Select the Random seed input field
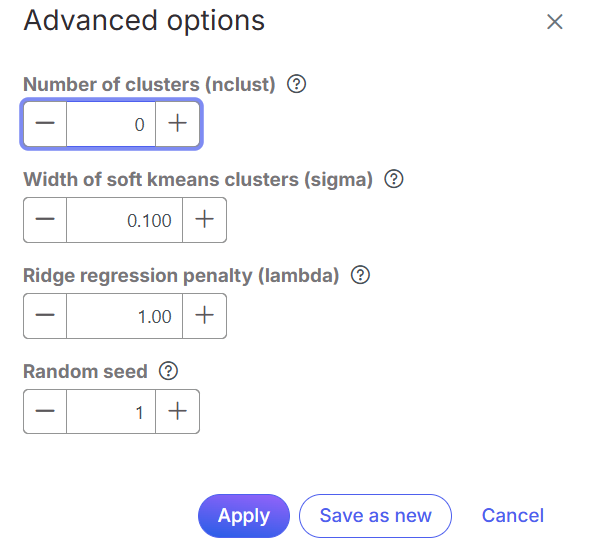591x554 pixels. point(111,412)
